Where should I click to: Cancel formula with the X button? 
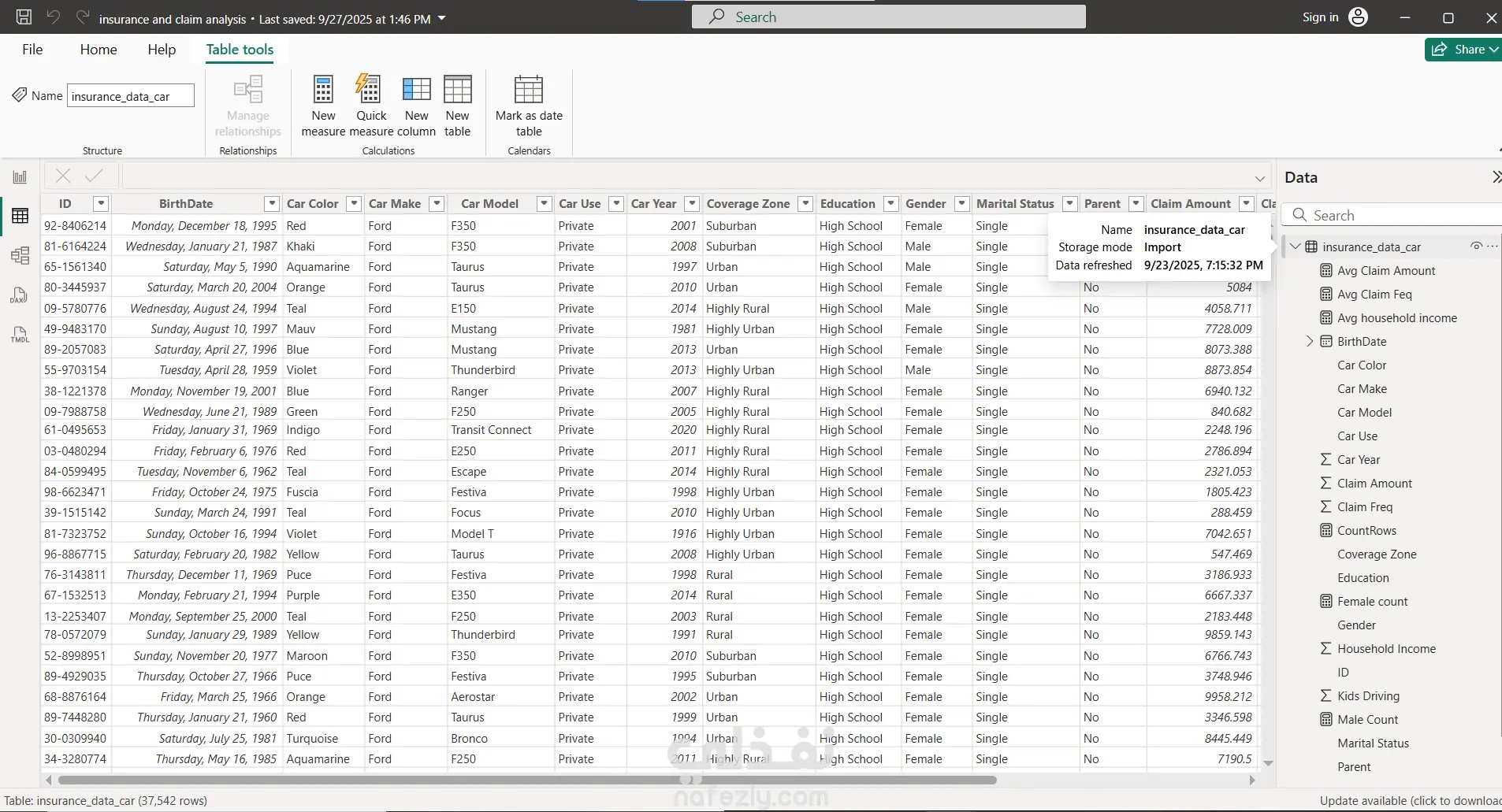click(63, 176)
